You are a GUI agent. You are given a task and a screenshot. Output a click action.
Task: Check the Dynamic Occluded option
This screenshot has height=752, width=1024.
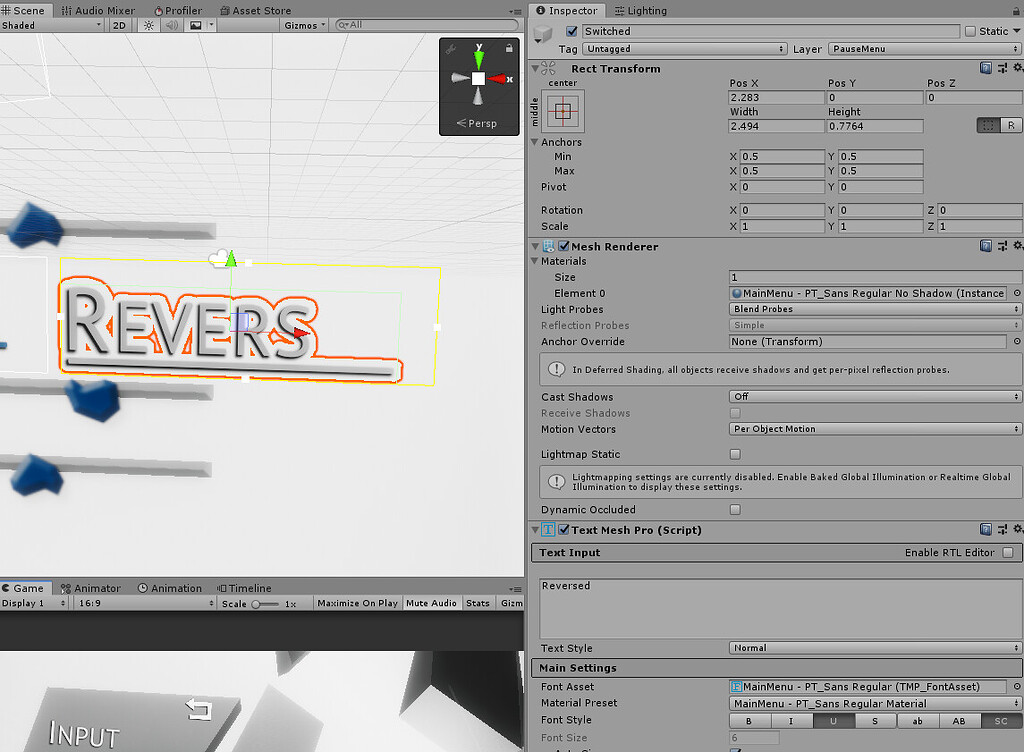pyautogui.click(x=735, y=509)
